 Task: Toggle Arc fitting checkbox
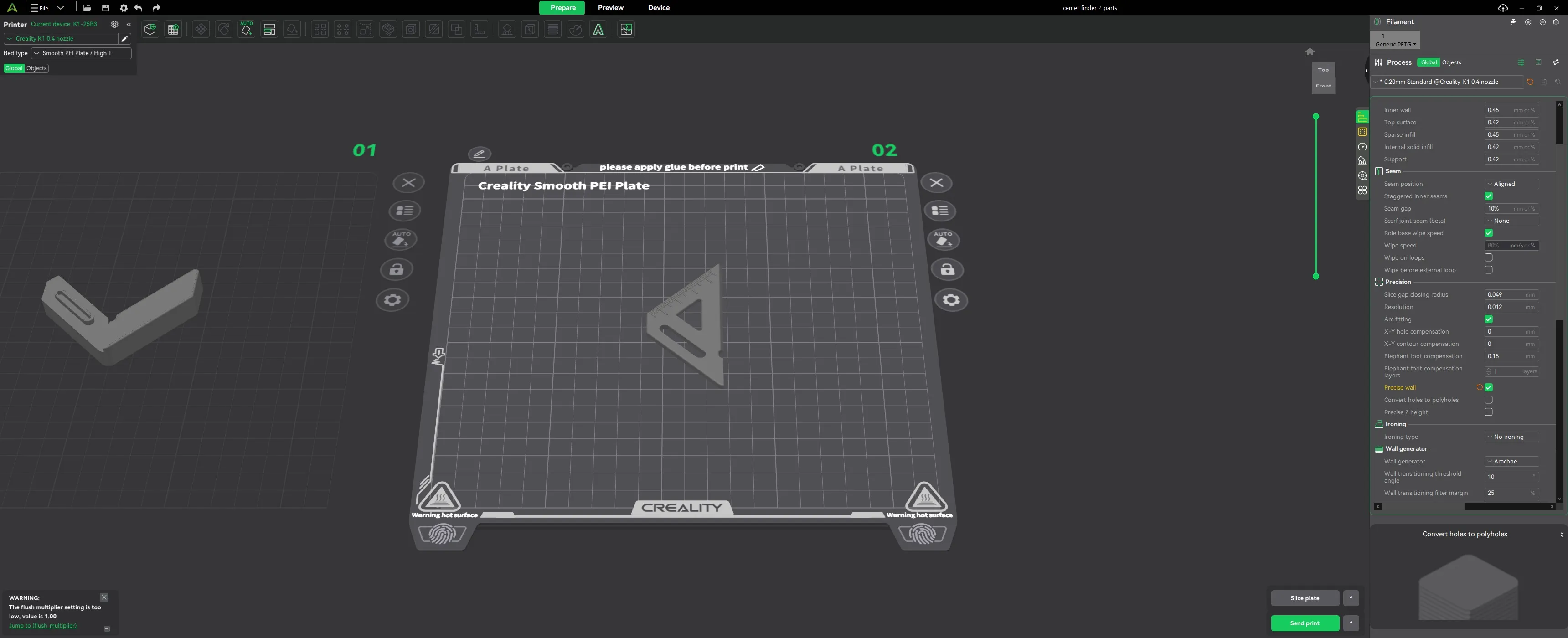1489,319
